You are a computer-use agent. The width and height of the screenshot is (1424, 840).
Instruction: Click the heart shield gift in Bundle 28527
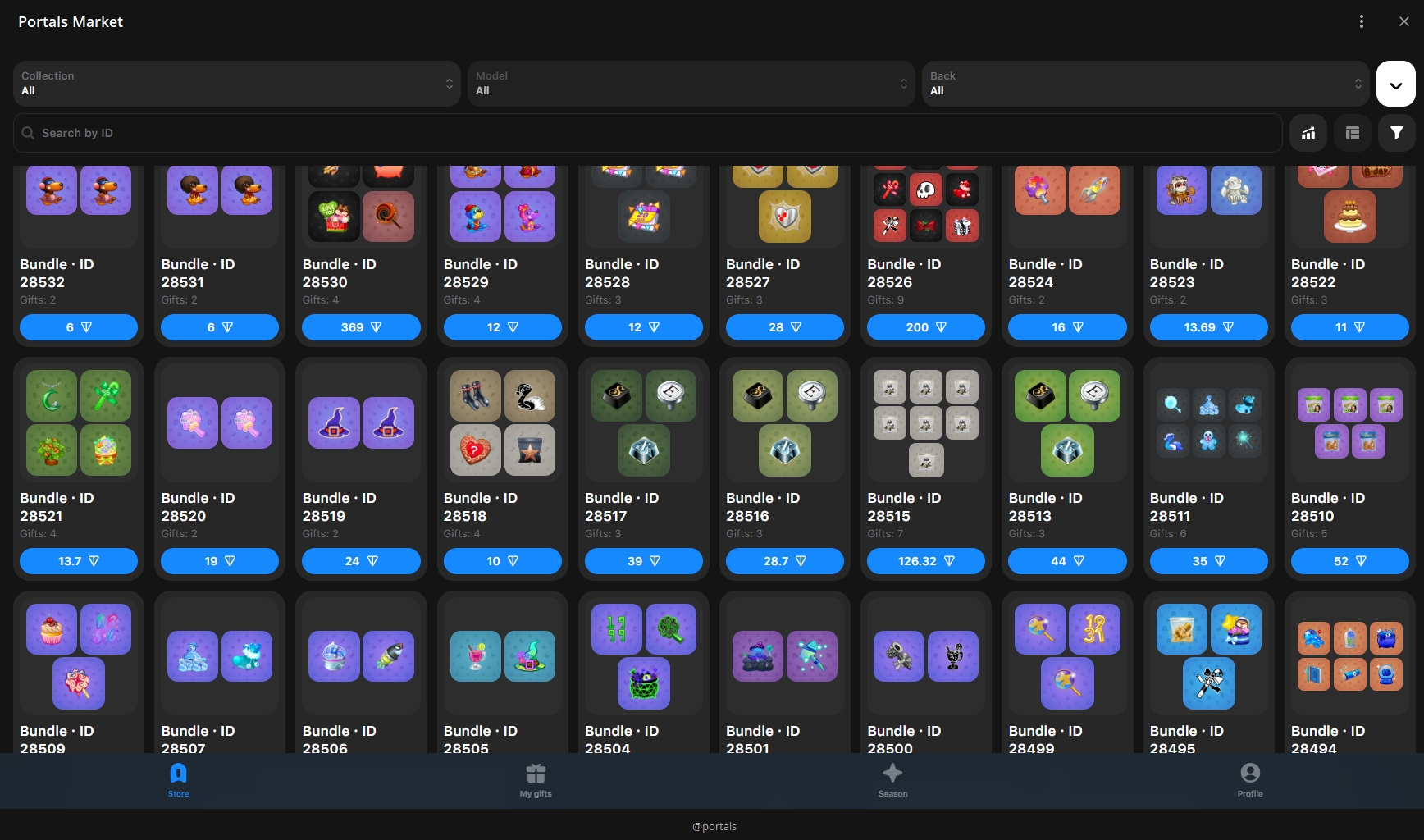tap(784, 217)
